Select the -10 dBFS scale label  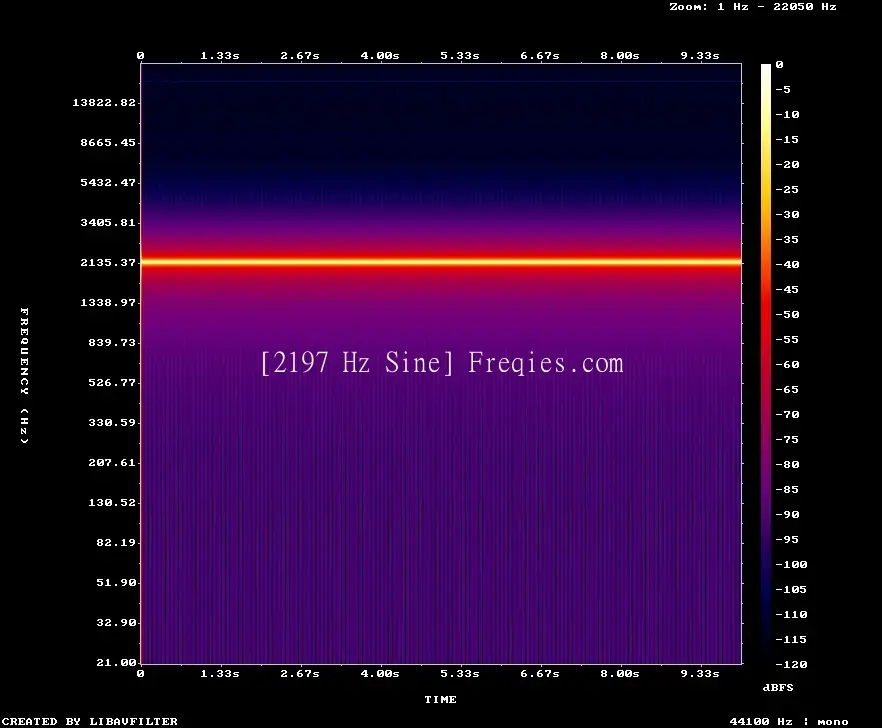787,115
